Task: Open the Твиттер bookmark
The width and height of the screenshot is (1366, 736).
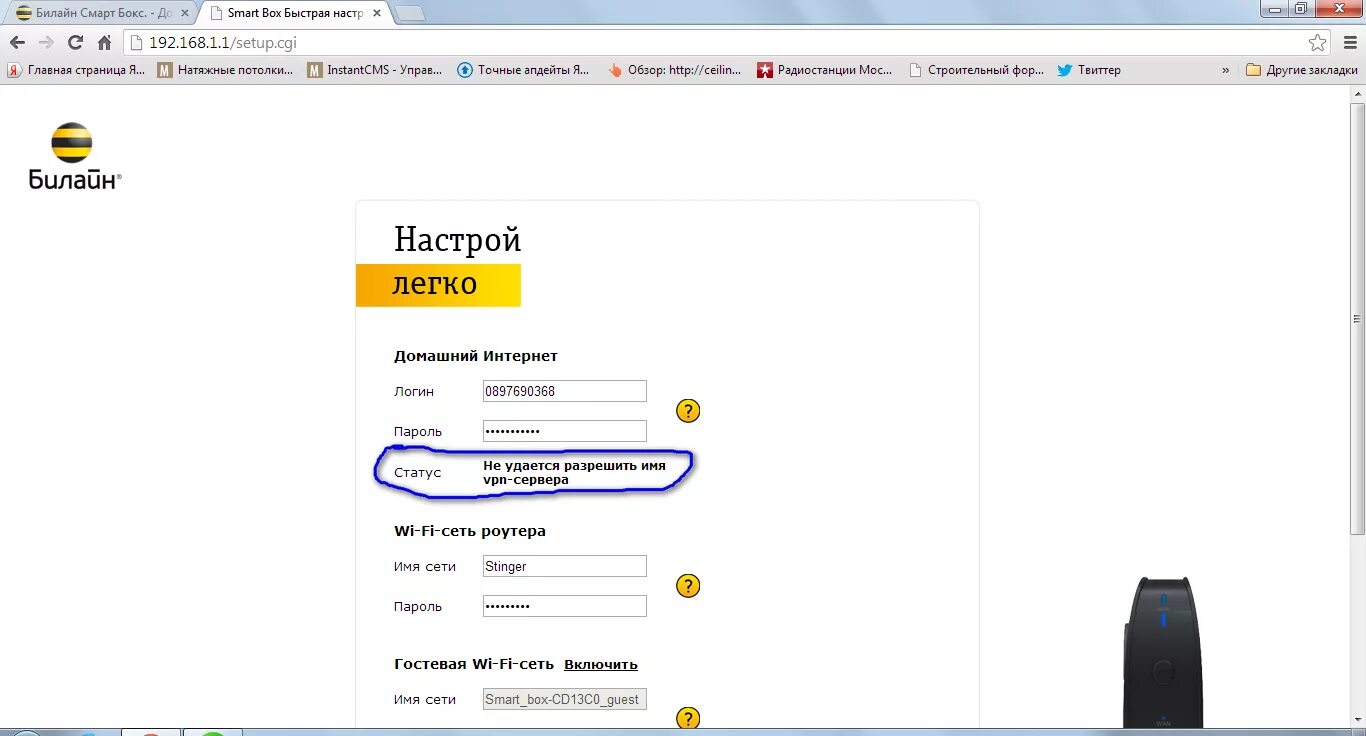Action: [1089, 70]
